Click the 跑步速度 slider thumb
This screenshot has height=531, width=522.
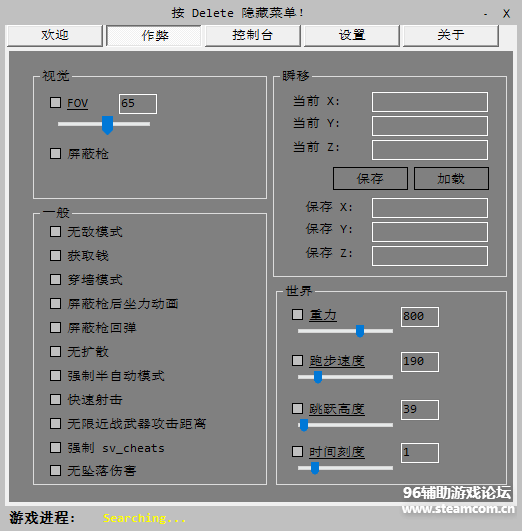pos(318,377)
